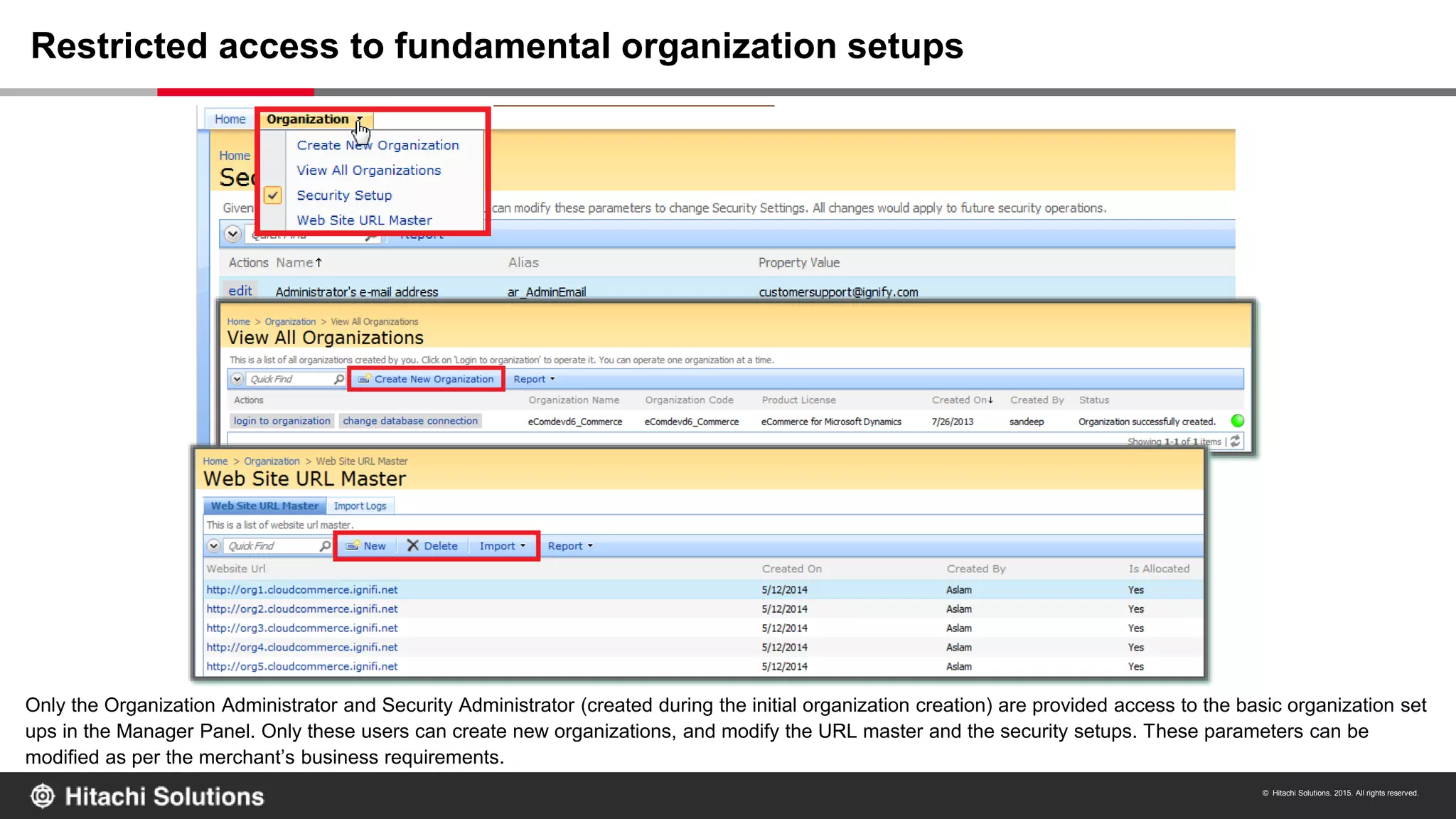Open Report dropdown in View All Organizations
Viewport: 1456px width, 819px height.
pos(534,380)
